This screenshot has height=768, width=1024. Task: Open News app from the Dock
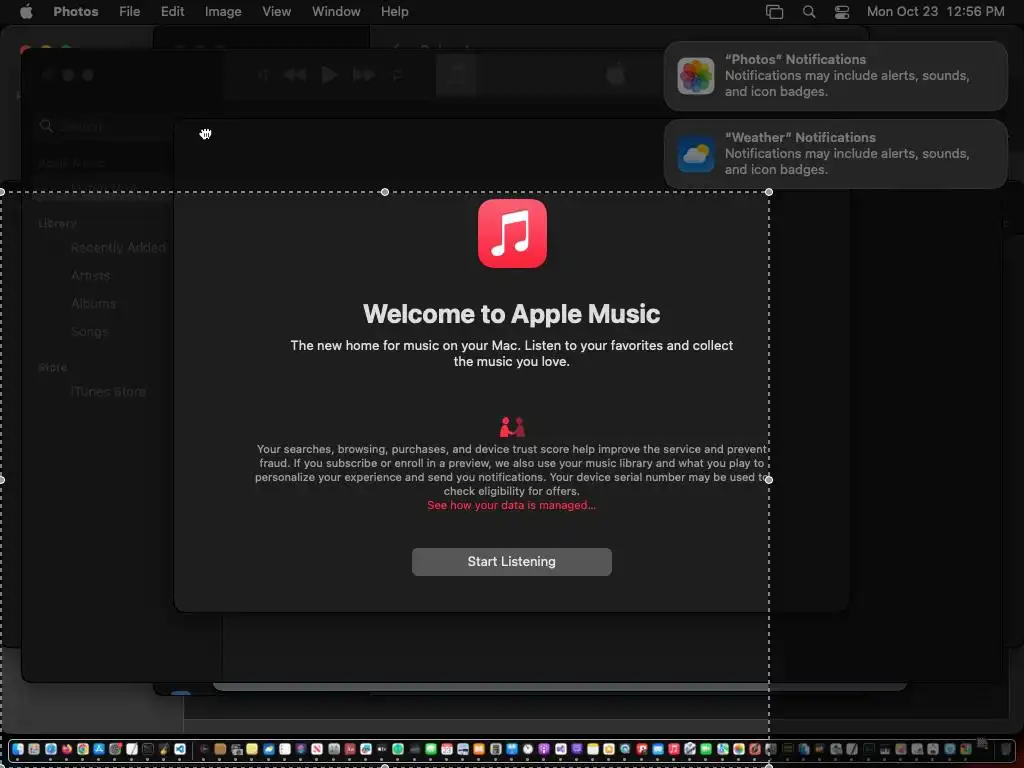point(317,749)
